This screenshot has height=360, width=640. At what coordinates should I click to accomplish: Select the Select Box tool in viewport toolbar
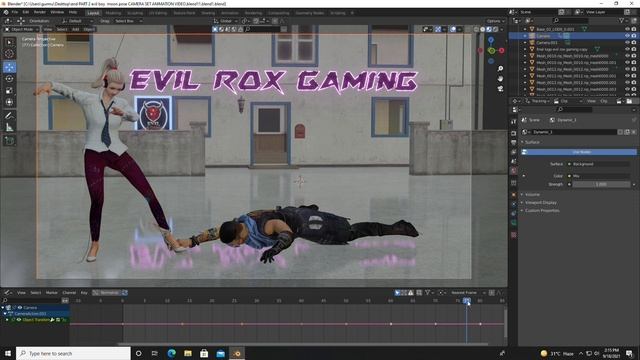click(x=9, y=42)
